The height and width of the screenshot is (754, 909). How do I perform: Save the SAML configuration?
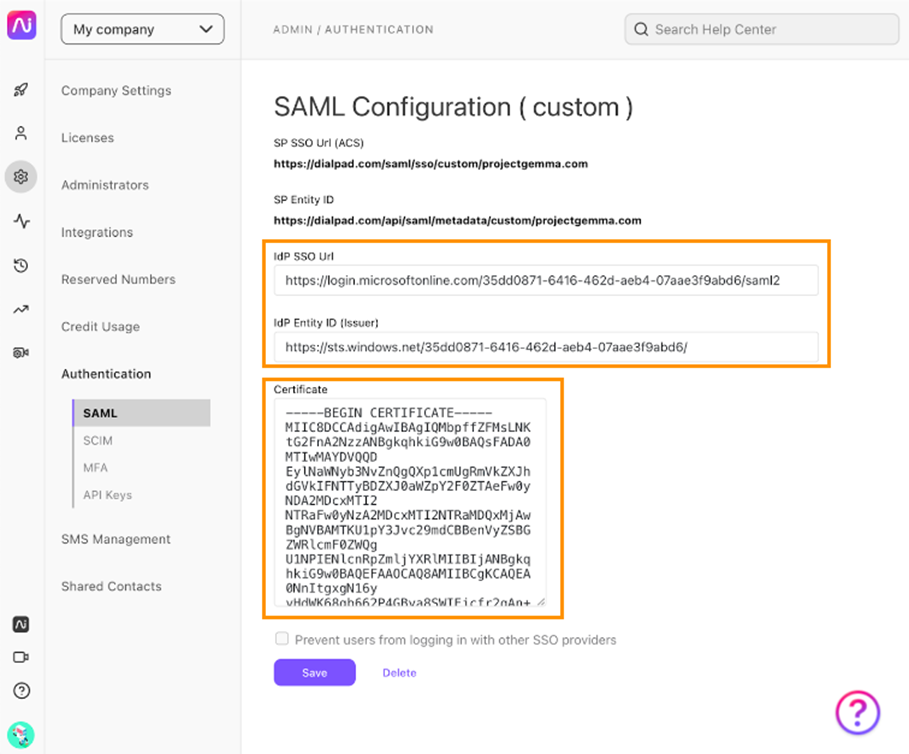click(315, 672)
